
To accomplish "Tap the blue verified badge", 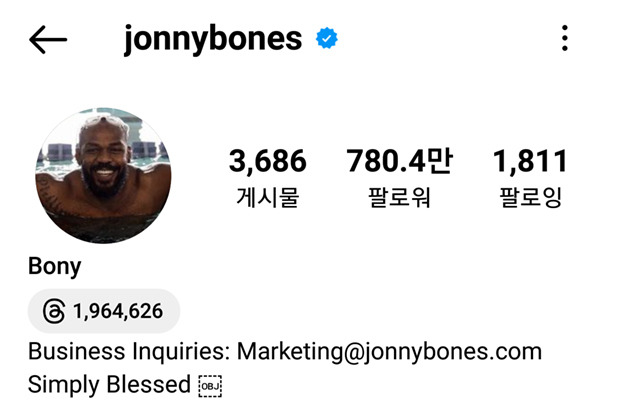I will [327, 38].
